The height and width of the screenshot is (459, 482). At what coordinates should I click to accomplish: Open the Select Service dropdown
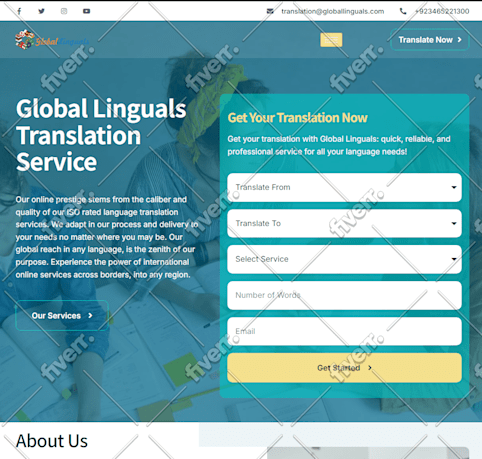tap(344, 259)
